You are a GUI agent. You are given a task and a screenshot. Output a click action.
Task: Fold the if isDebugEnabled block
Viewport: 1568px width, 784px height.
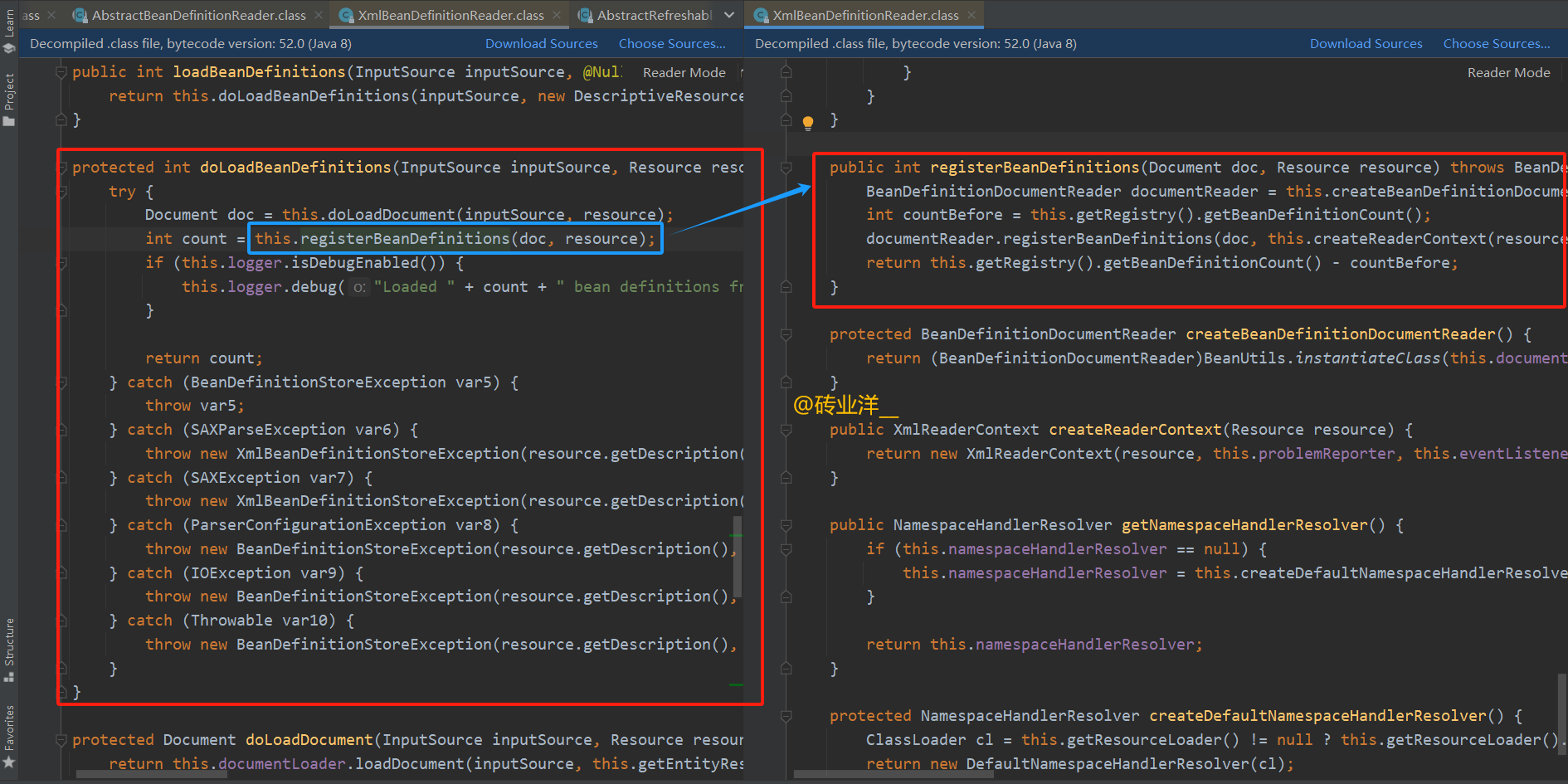[61, 263]
